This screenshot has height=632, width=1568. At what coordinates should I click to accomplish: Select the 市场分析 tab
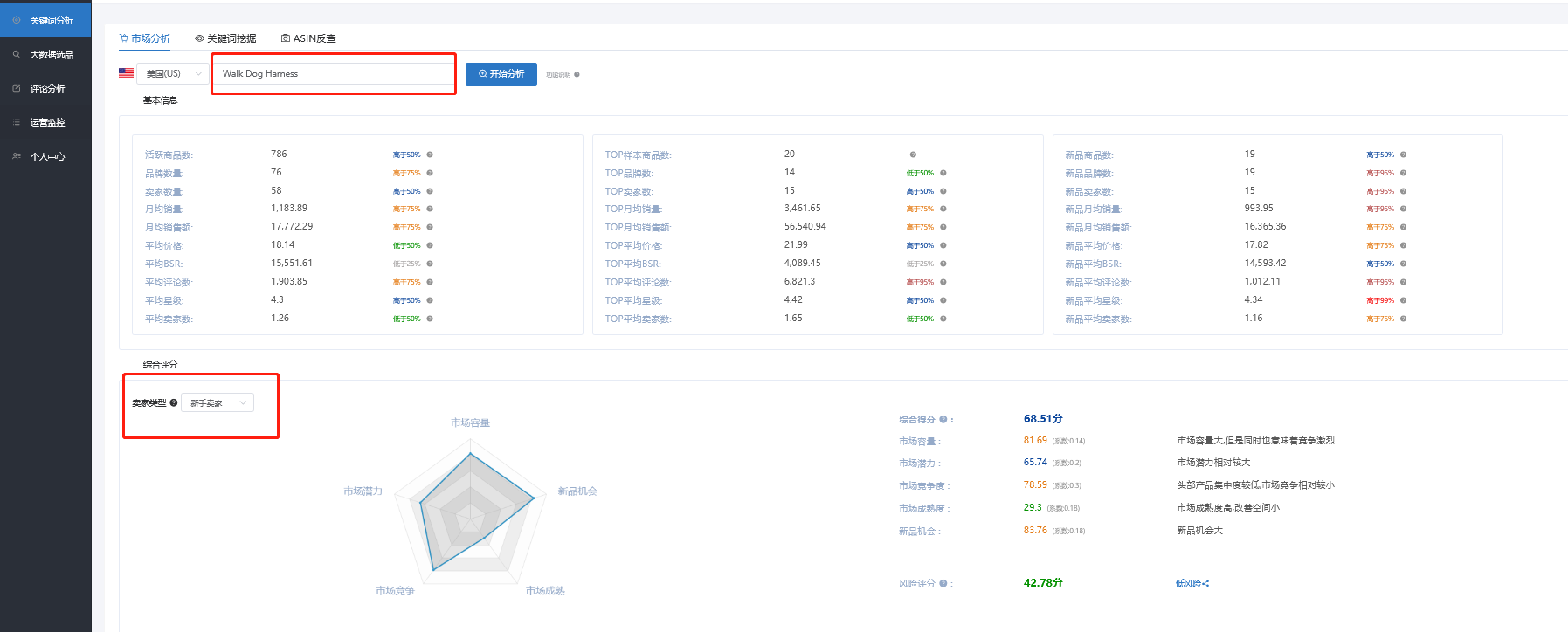coord(145,38)
